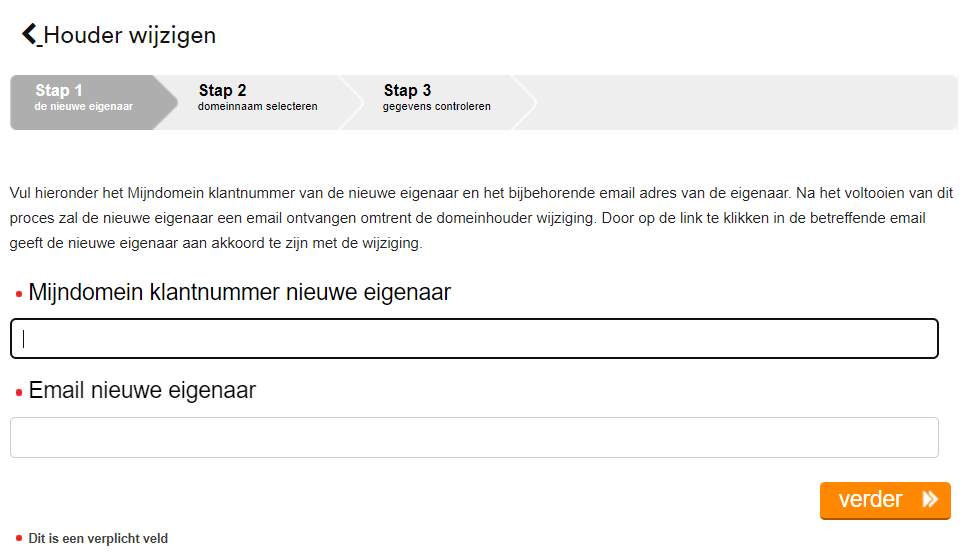The height and width of the screenshot is (555, 969).
Task: Click into the Email nieuwe eigenaar field
Action: coord(474,438)
